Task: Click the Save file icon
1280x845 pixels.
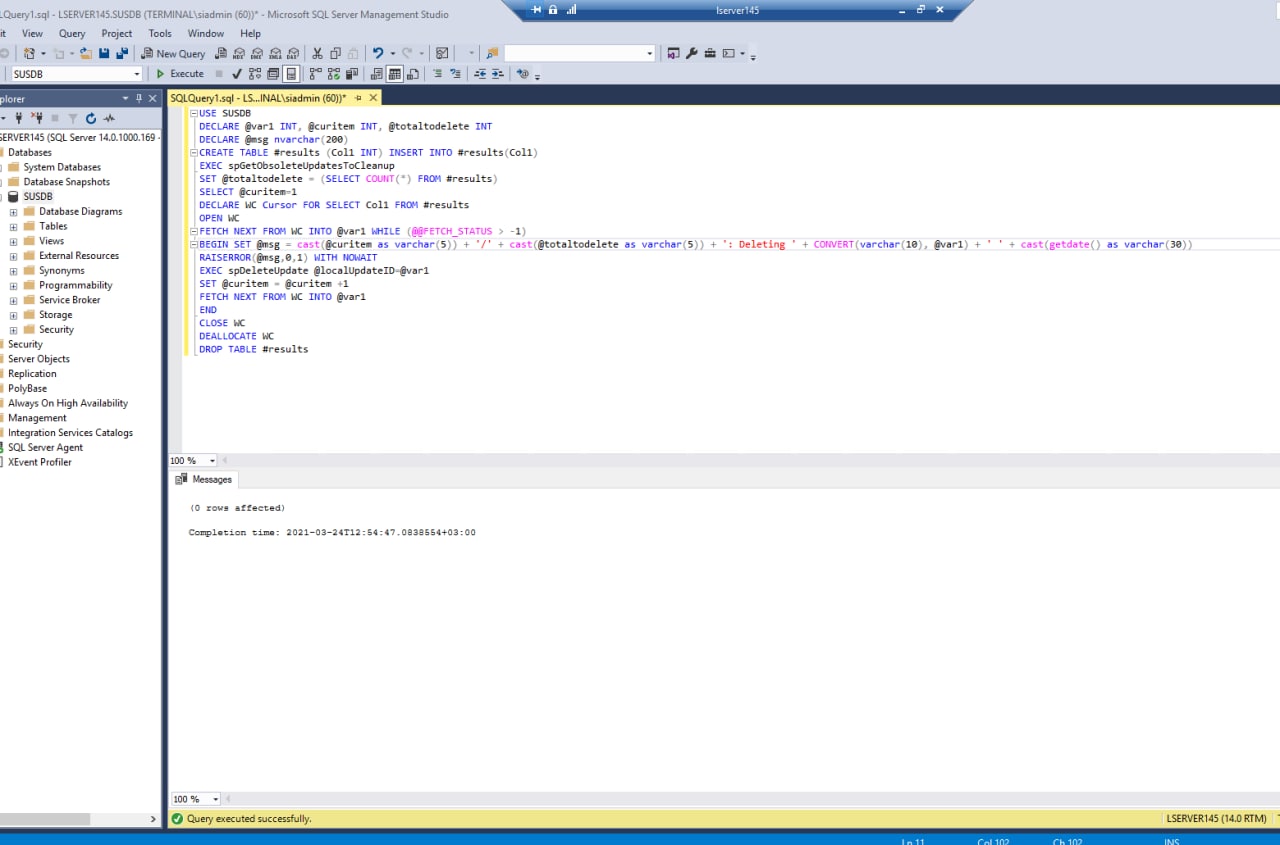Action: point(104,53)
